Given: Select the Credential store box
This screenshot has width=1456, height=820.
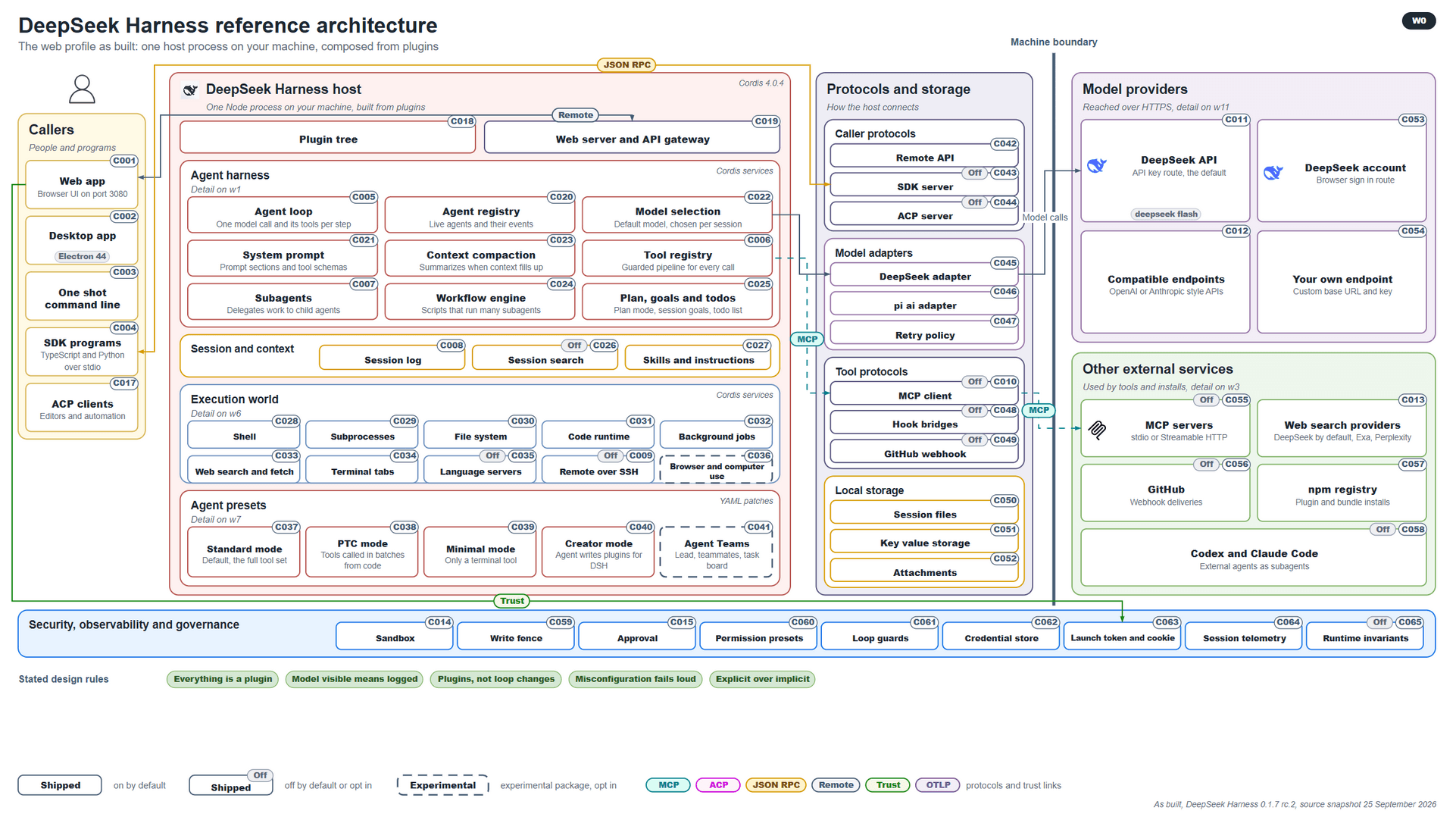Looking at the screenshot, I should click(x=1001, y=637).
